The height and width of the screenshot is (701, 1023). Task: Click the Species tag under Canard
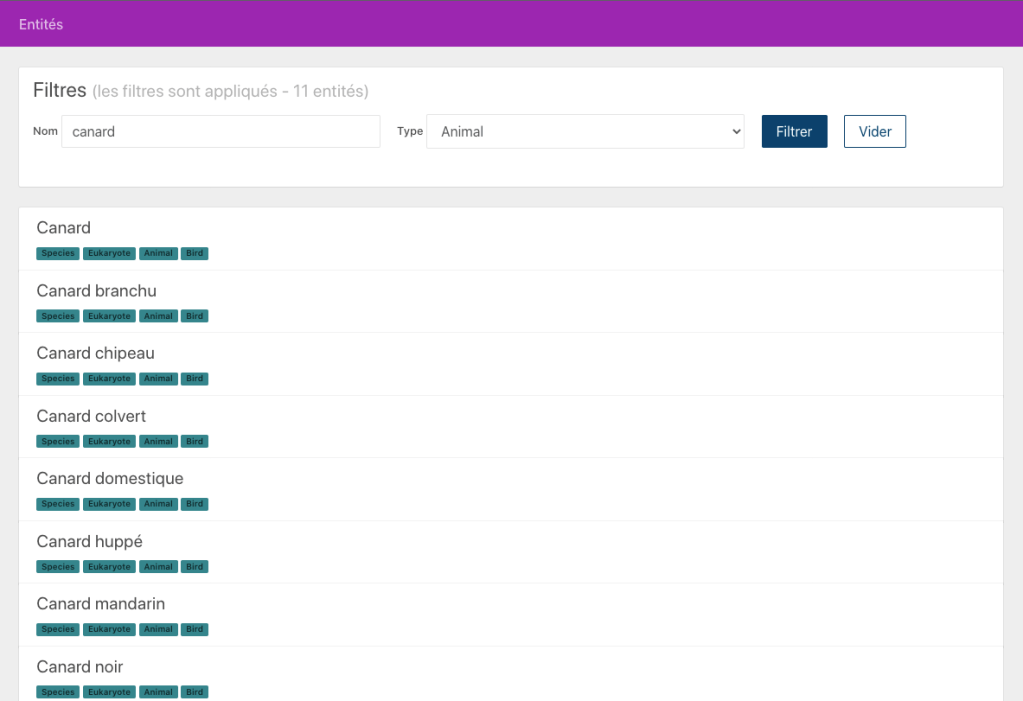coord(58,254)
